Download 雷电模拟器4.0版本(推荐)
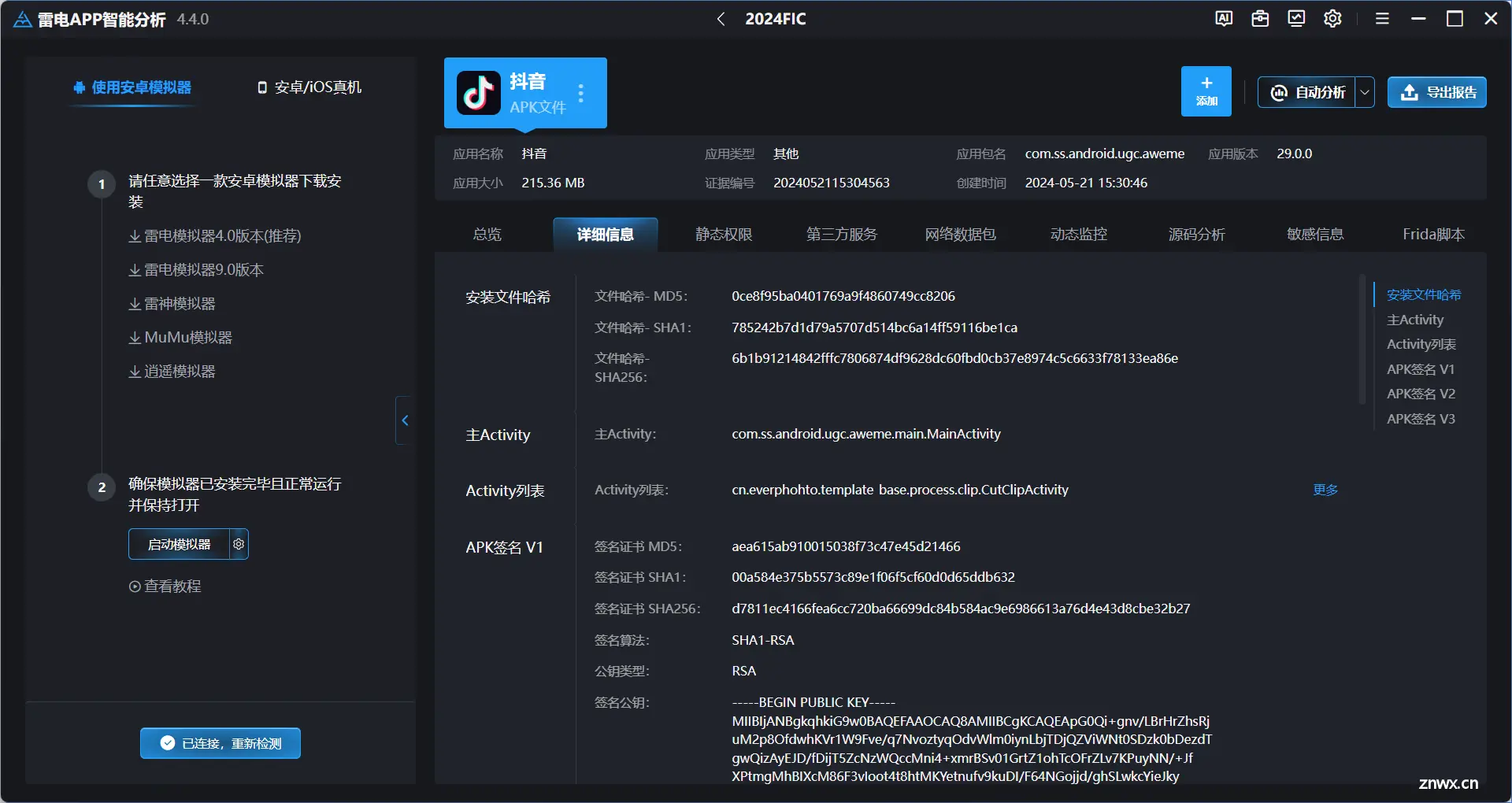Image resolution: width=1512 pixels, height=803 pixels. pos(214,236)
